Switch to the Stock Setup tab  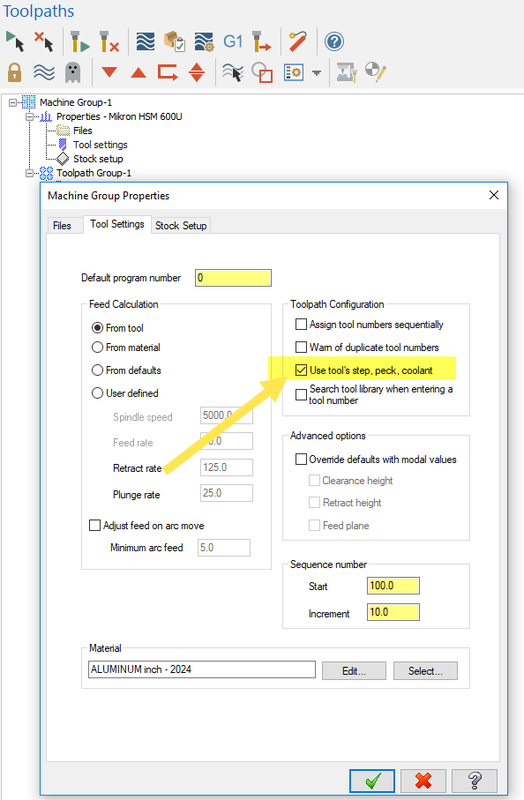181,226
